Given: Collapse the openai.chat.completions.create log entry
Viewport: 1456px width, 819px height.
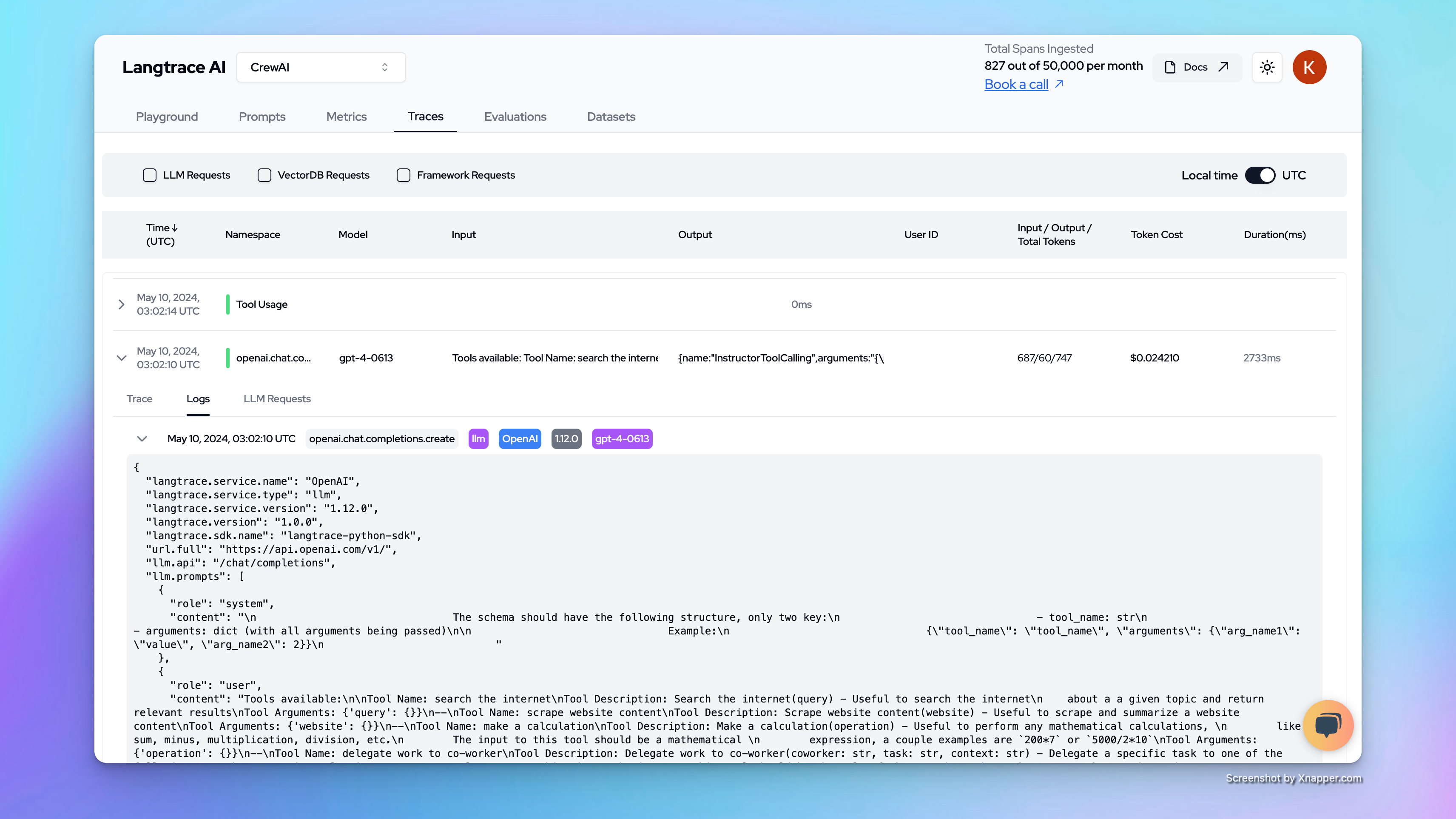Looking at the screenshot, I should point(142,438).
